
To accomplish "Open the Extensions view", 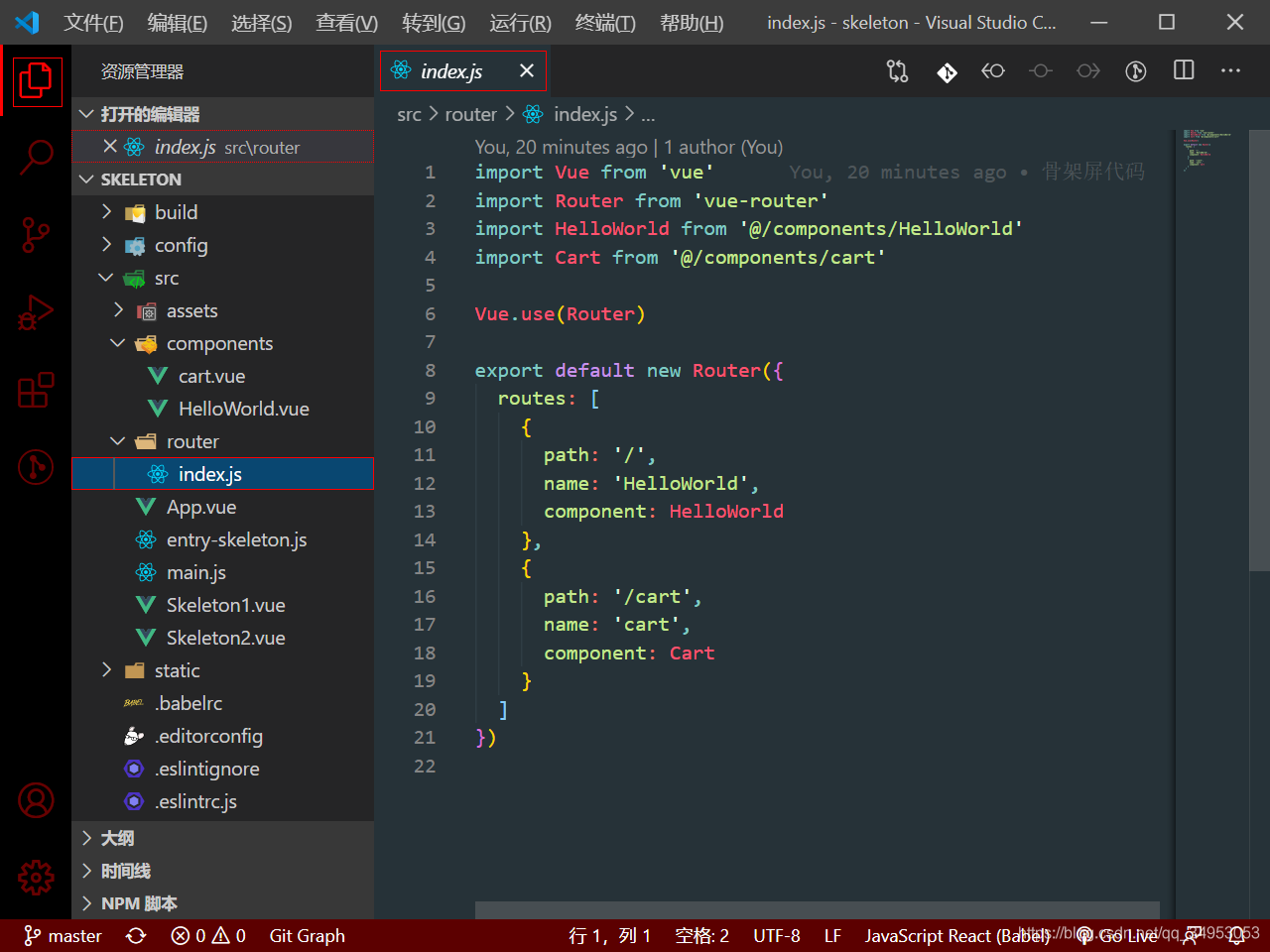I will pos(36,390).
